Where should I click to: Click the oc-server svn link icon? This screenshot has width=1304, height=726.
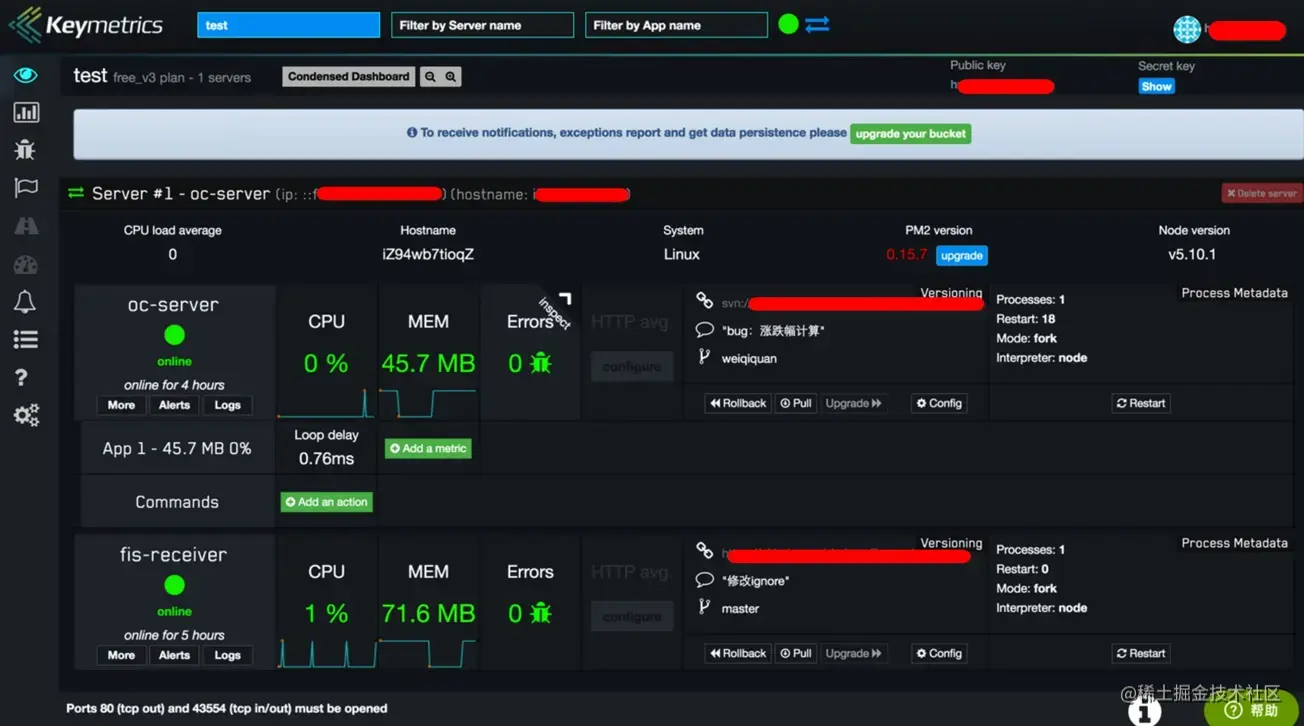pos(705,300)
